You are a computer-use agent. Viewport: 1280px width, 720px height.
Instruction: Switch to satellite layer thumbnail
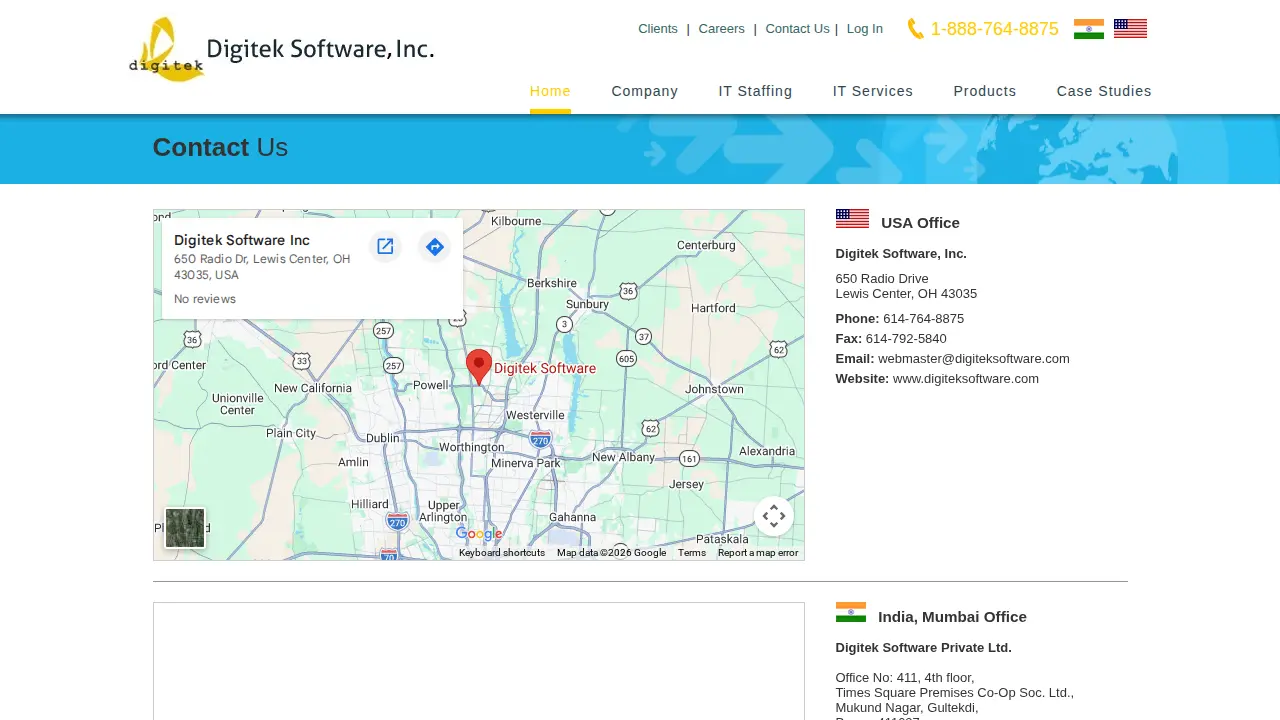coord(185,528)
